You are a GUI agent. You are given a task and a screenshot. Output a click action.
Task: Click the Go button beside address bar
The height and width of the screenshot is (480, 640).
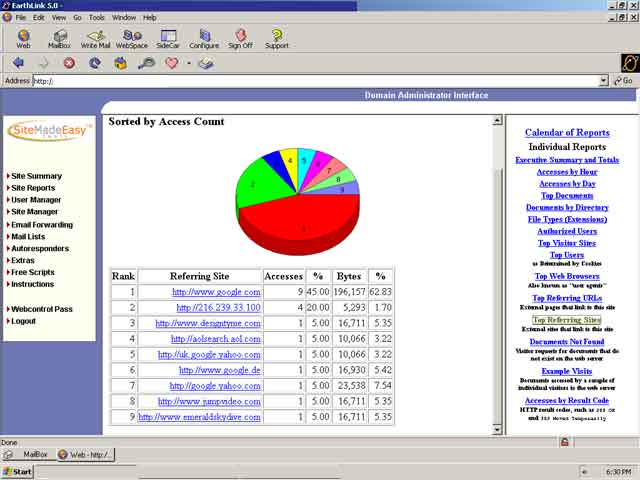click(x=623, y=81)
